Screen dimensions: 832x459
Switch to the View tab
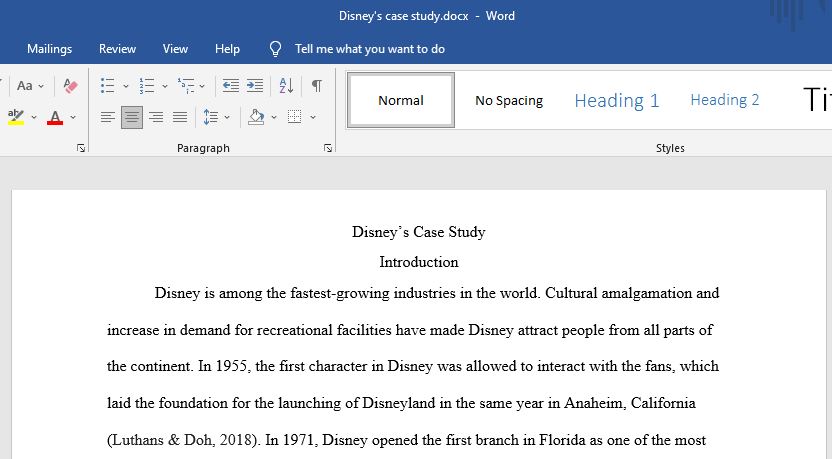point(175,49)
